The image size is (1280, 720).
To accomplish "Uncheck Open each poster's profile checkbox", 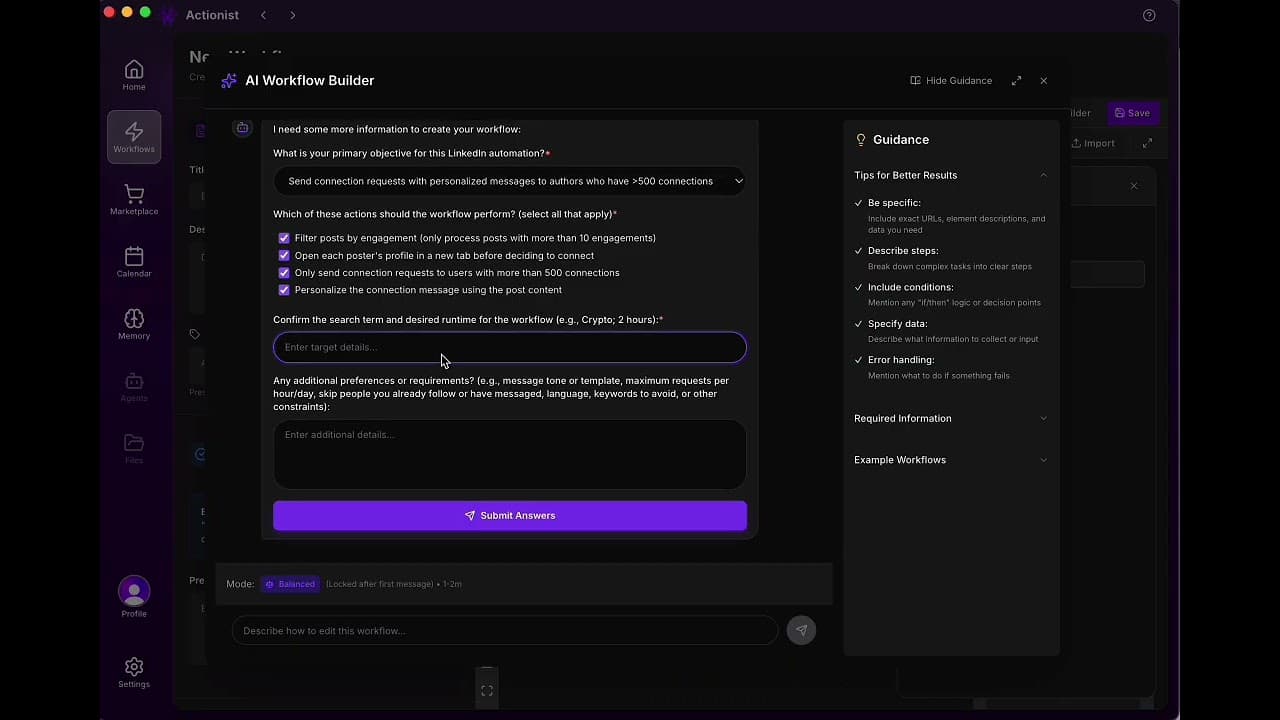I will tap(284, 255).
